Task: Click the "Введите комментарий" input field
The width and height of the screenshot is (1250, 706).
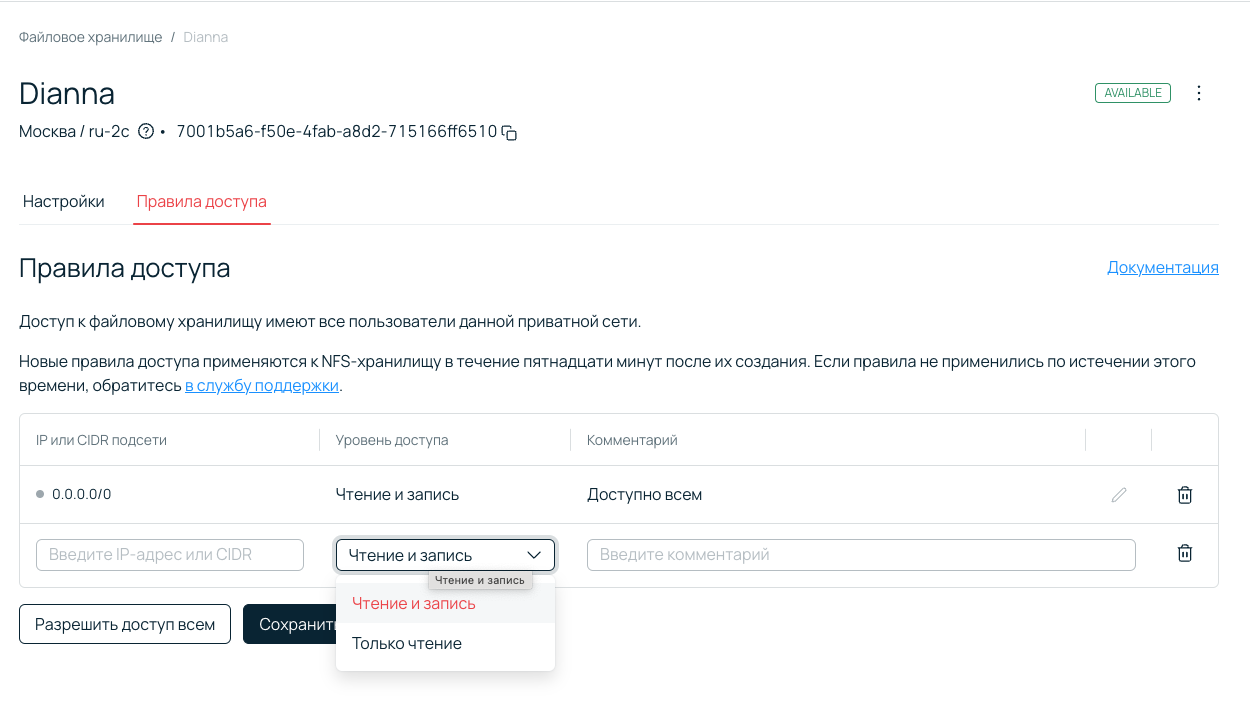Action: point(861,555)
